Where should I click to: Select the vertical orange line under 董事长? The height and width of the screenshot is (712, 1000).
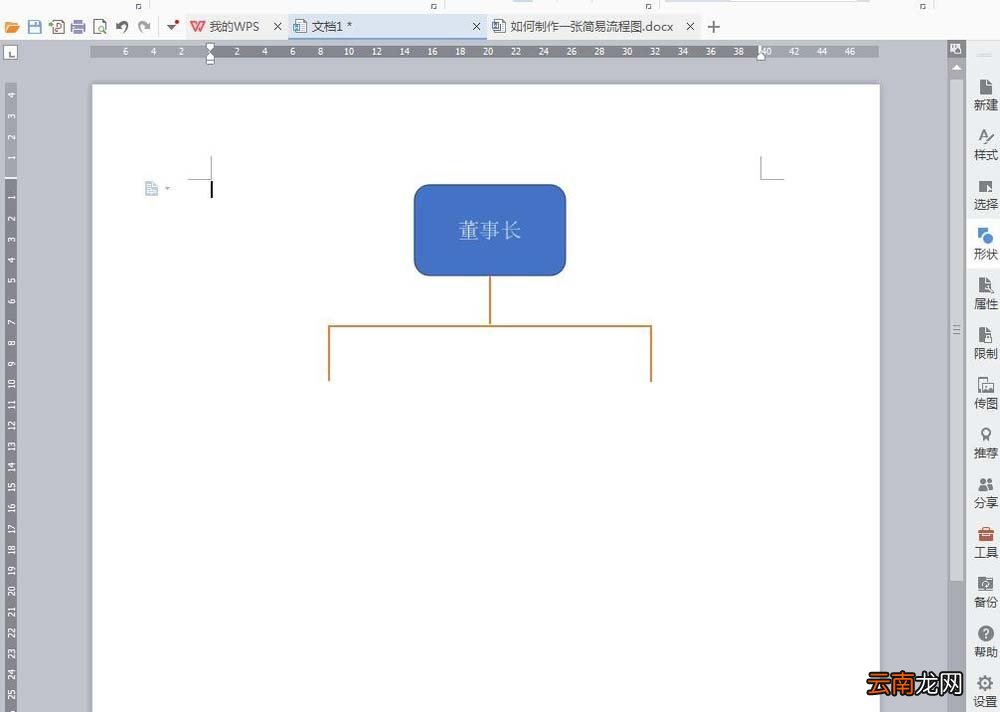click(490, 300)
